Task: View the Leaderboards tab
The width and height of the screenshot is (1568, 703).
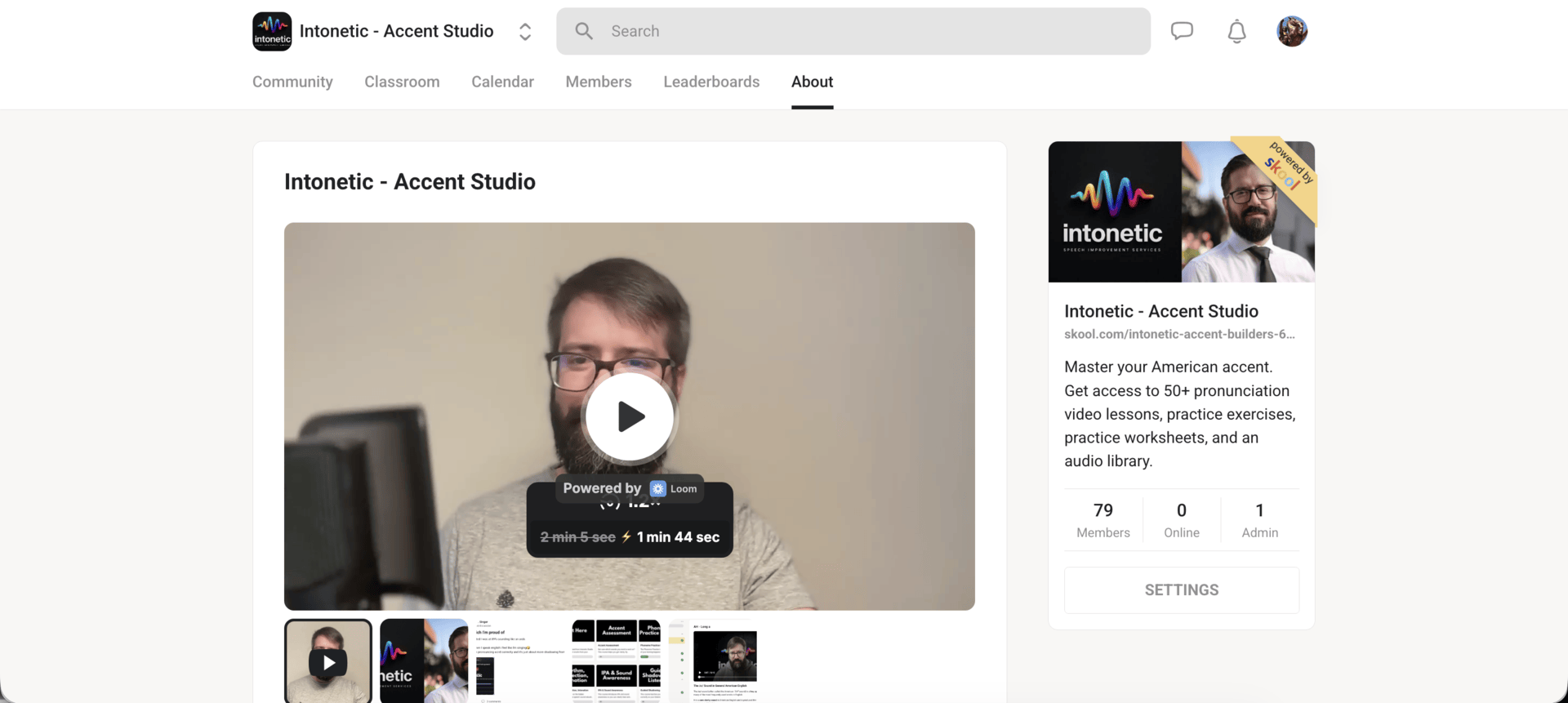Action: click(x=711, y=82)
